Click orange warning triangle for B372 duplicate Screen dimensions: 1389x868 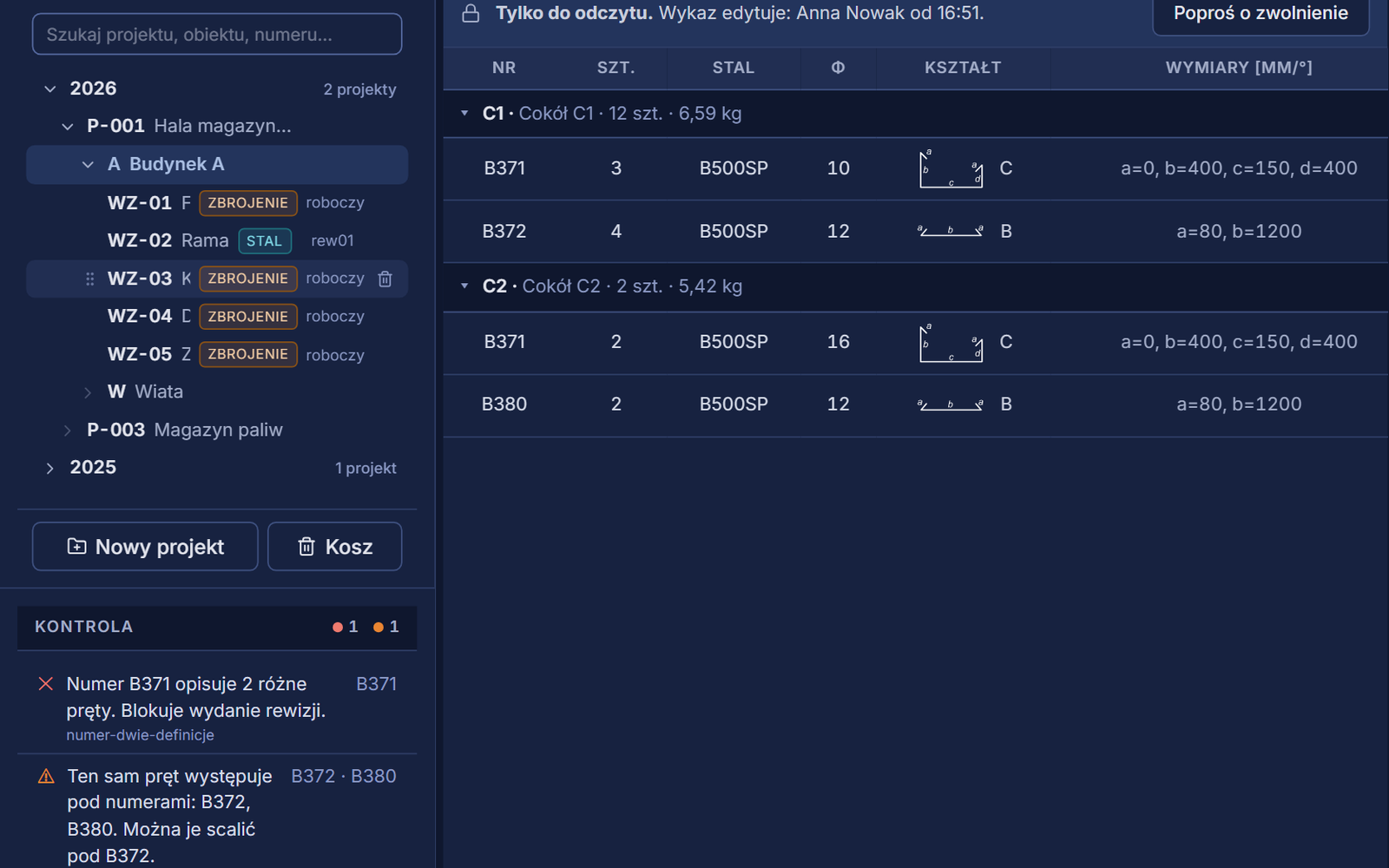click(x=46, y=776)
